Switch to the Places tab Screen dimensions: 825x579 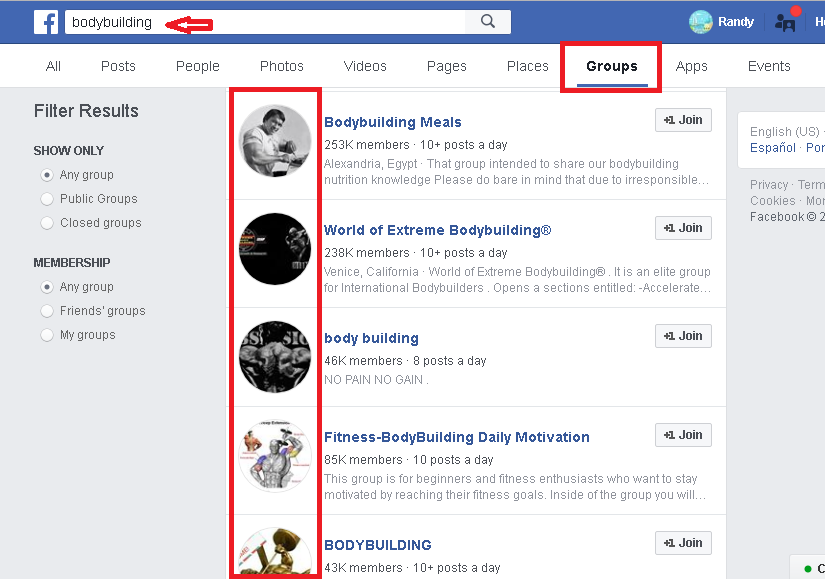click(x=528, y=66)
